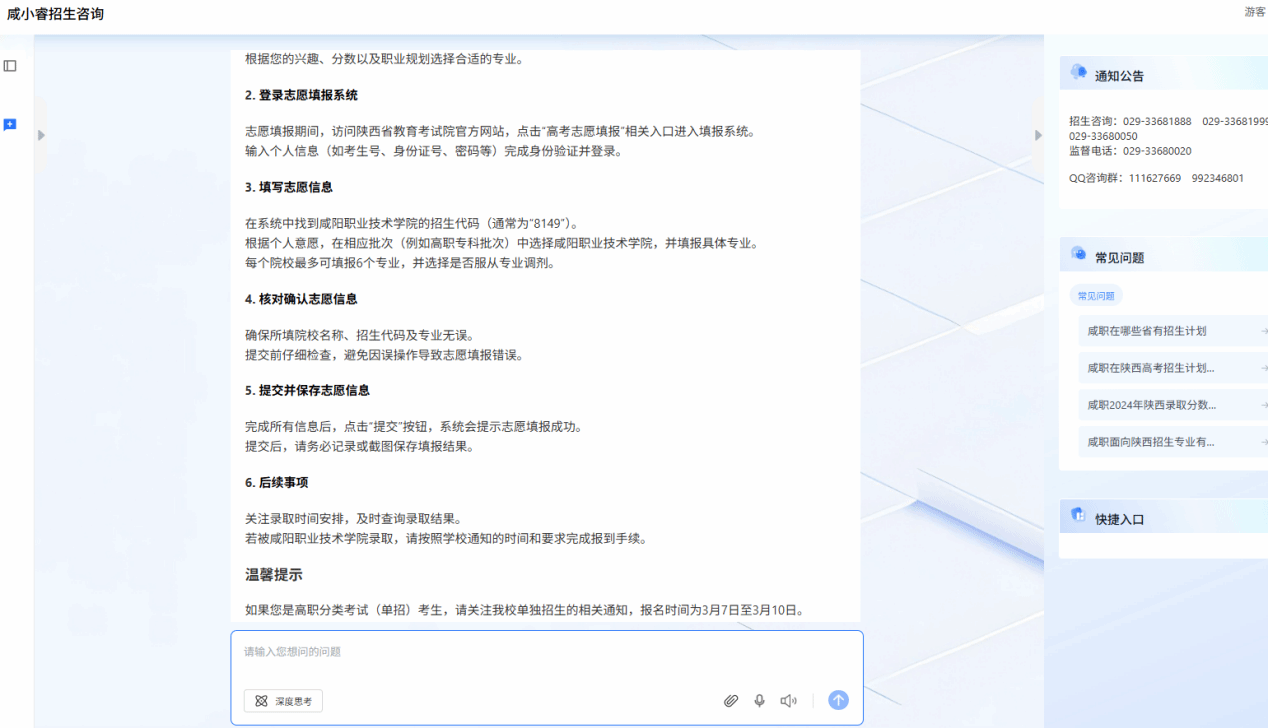Open the question 咸职在哪些省有招生计划
1268x728 pixels.
coord(1173,331)
